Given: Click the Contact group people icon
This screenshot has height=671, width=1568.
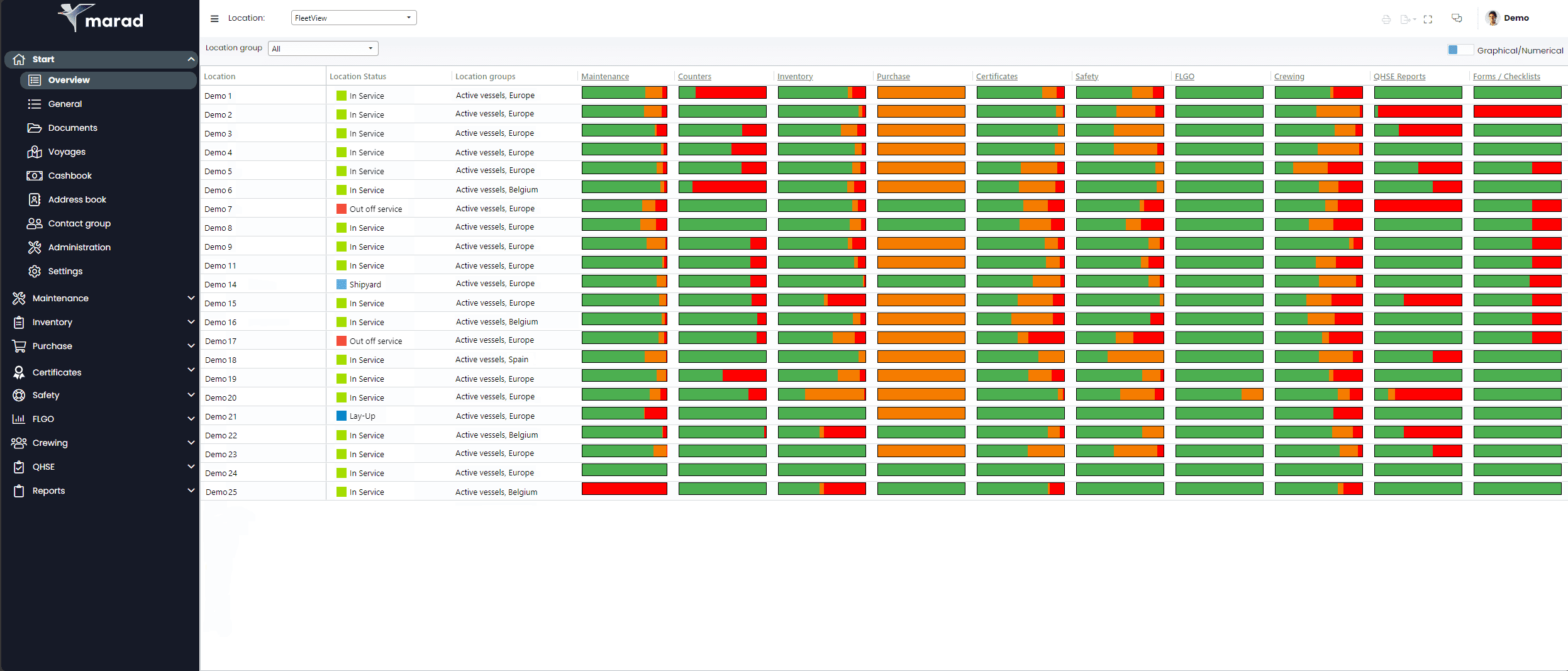Looking at the screenshot, I should [35, 223].
